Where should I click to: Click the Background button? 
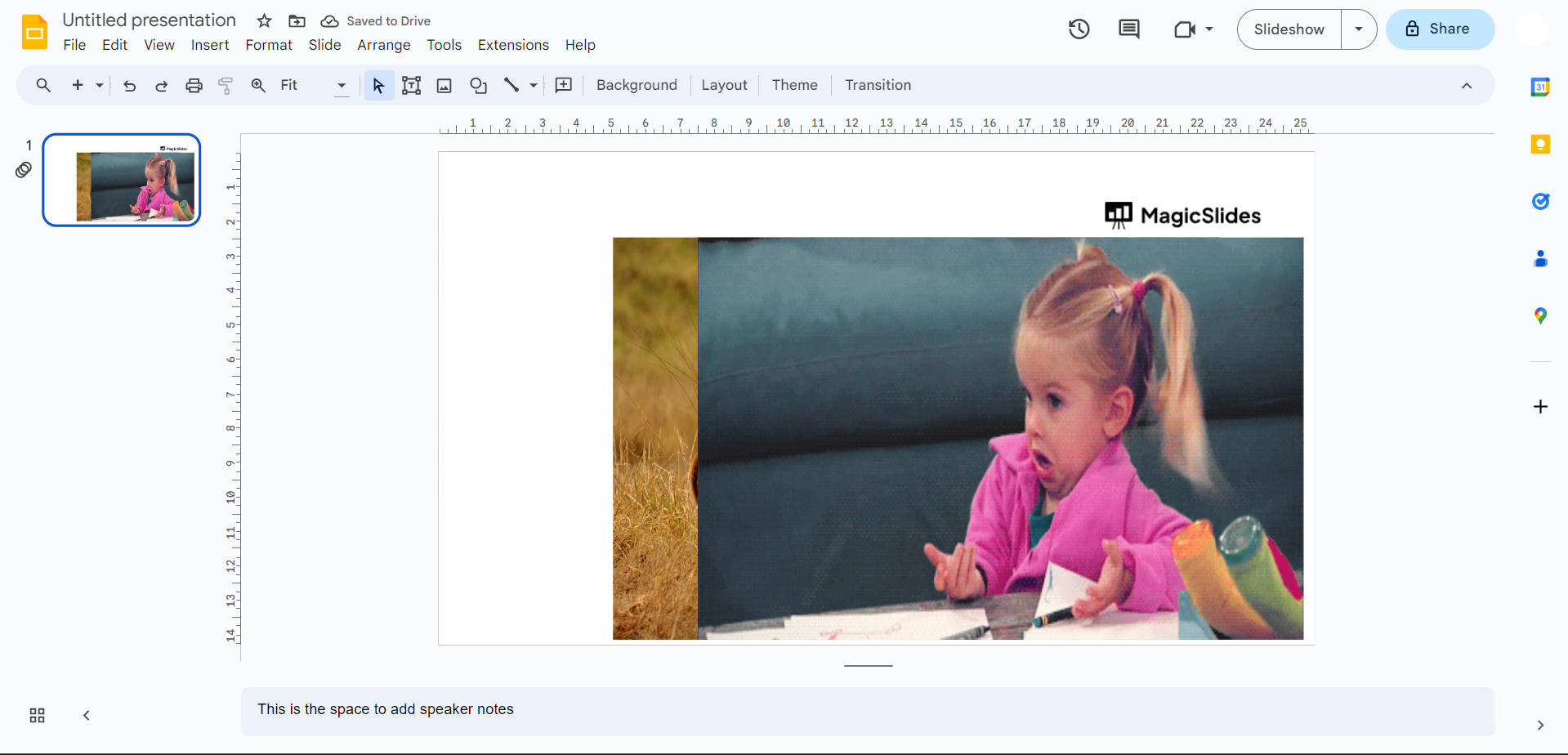637,85
